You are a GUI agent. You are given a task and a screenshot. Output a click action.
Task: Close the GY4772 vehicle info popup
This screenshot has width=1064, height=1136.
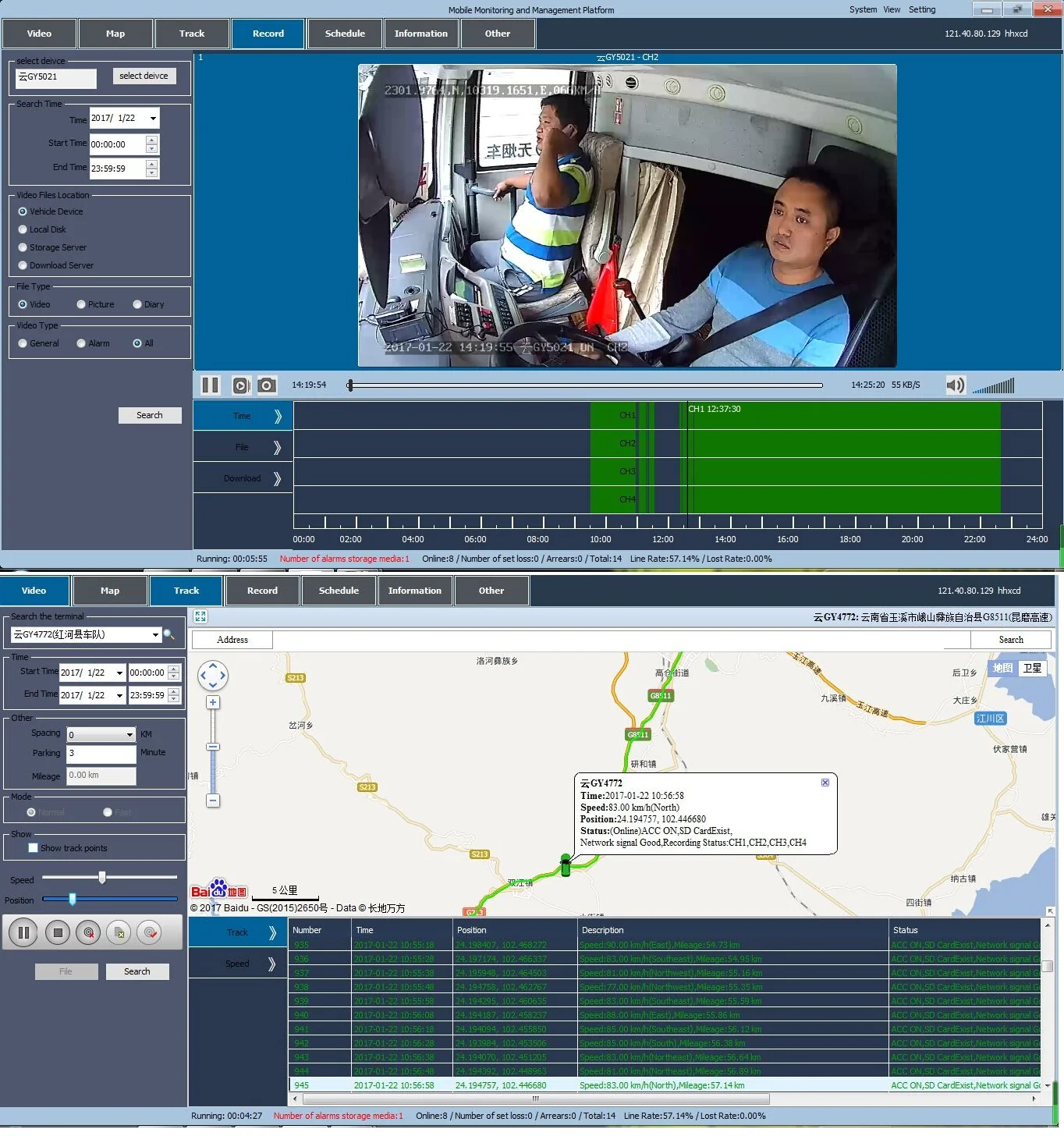825,783
